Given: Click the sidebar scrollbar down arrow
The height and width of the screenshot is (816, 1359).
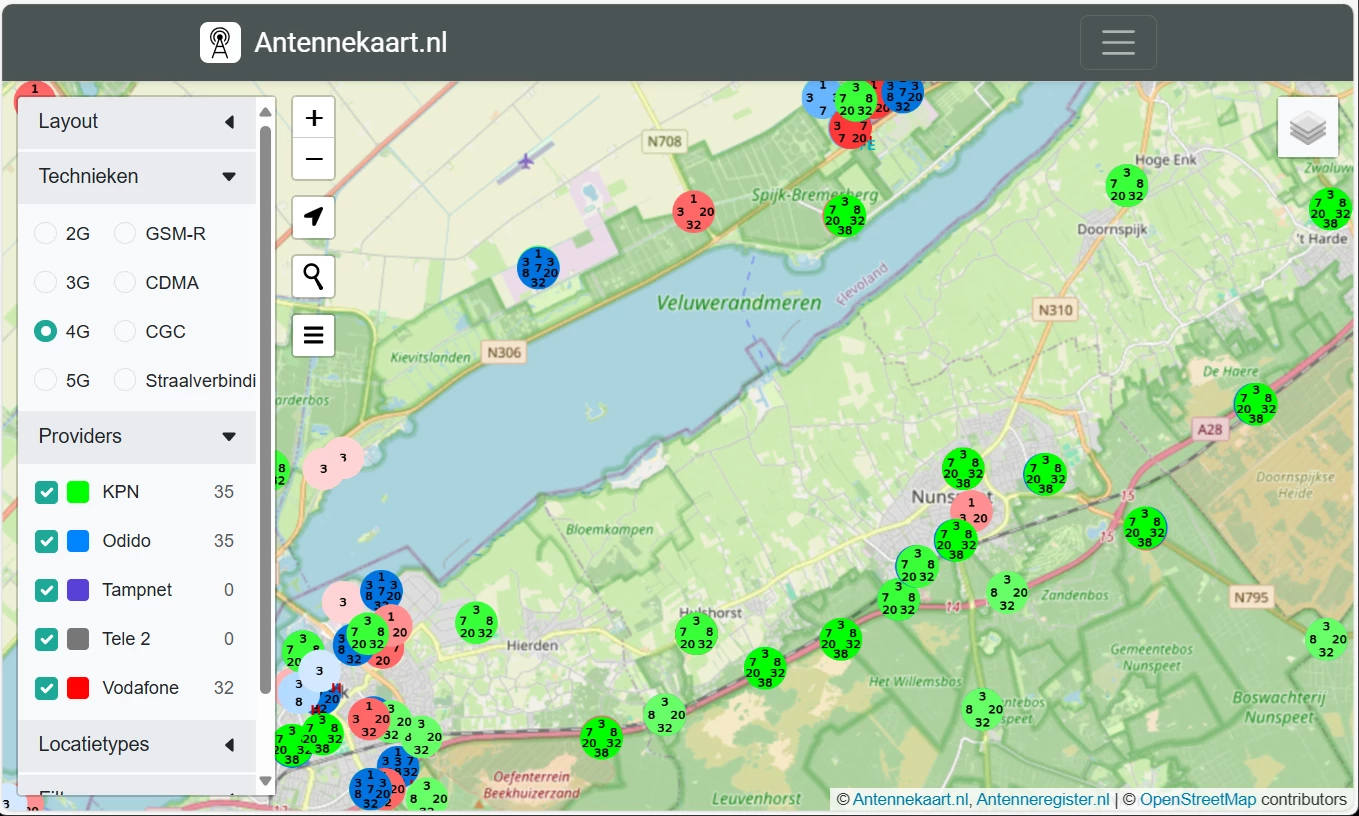Looking at the screenshot, I should click(266, 781).
